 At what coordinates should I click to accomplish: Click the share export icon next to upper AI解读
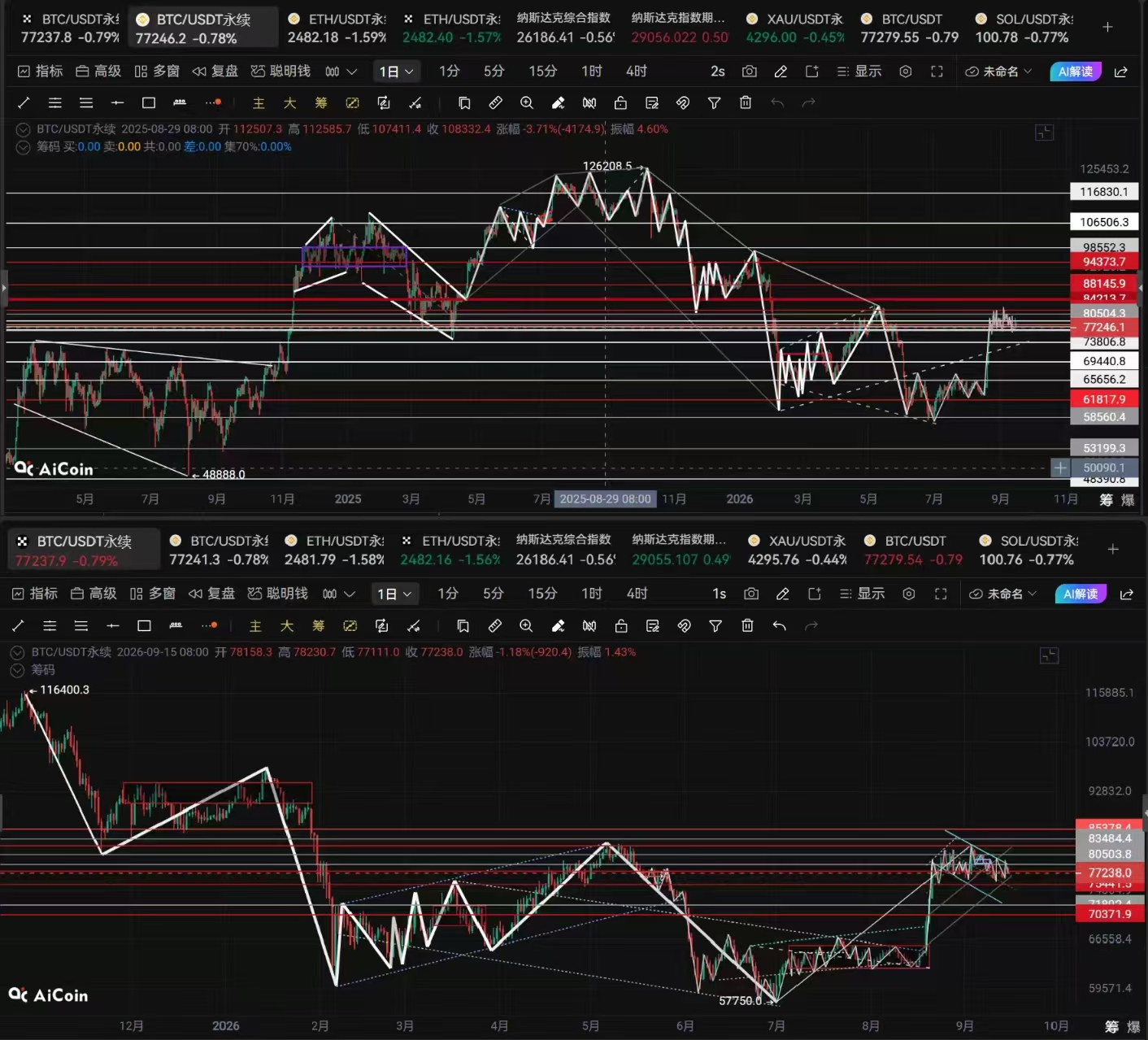(x=1121, y=72)
